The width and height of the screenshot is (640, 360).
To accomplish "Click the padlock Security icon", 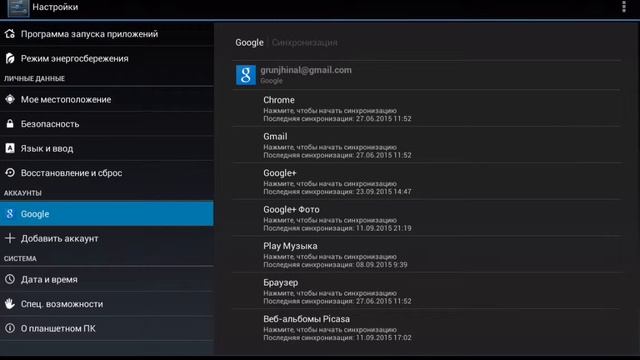I will [x=10, y=124].
